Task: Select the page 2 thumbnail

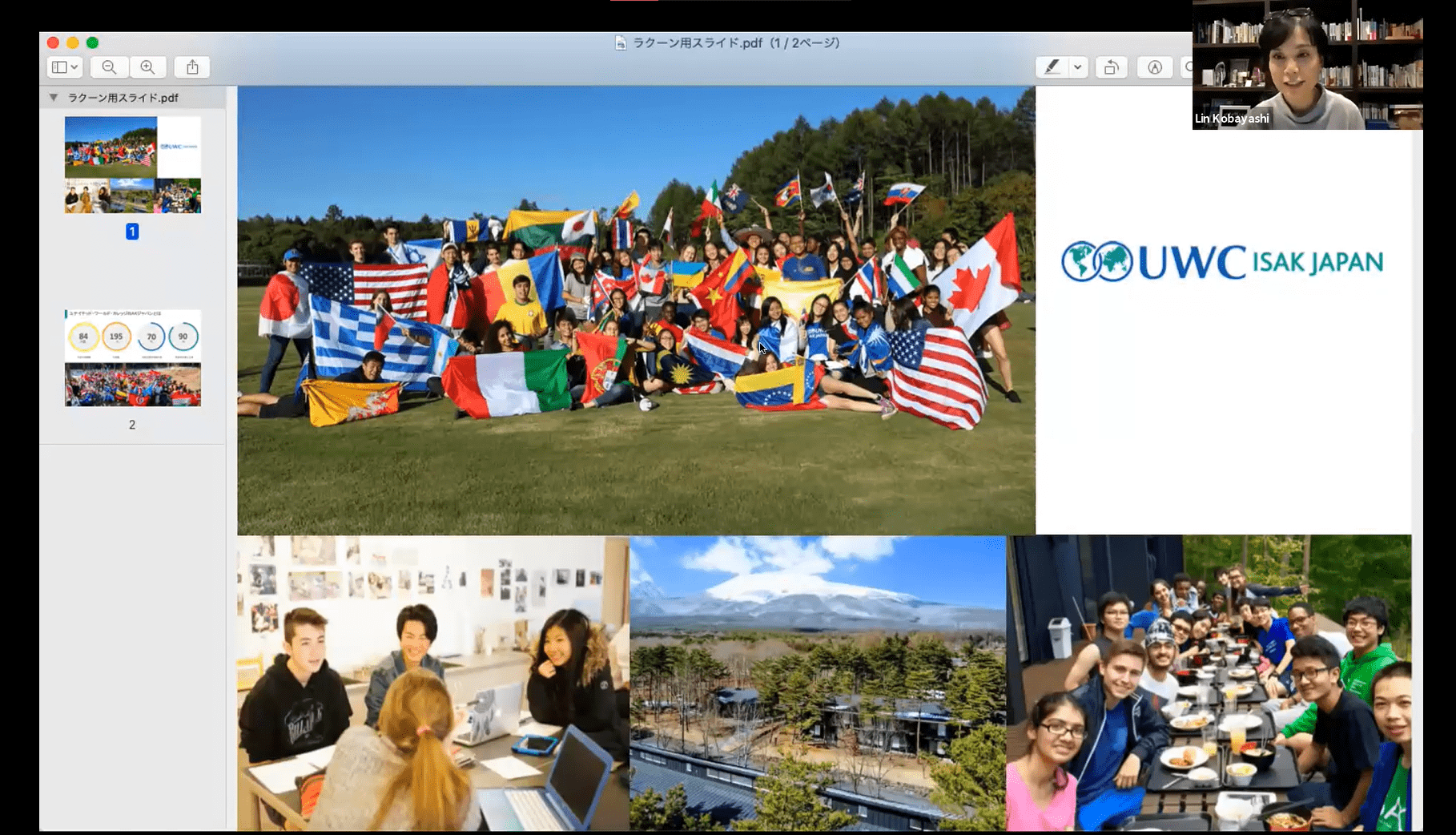Action: tap(133, 357)
